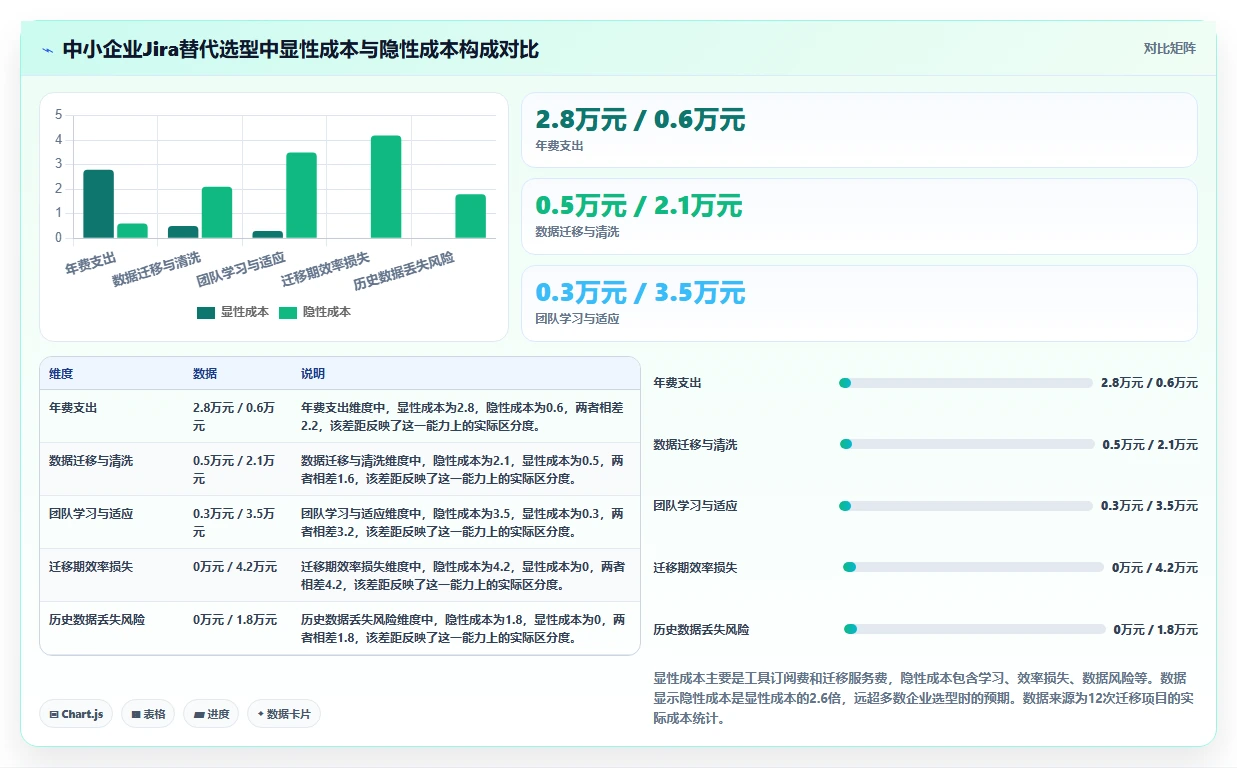Screen dimensions: 1237x768
Task: Click the 数据迁移与清洗 progress bar
Action: click(x=967, y=445)
